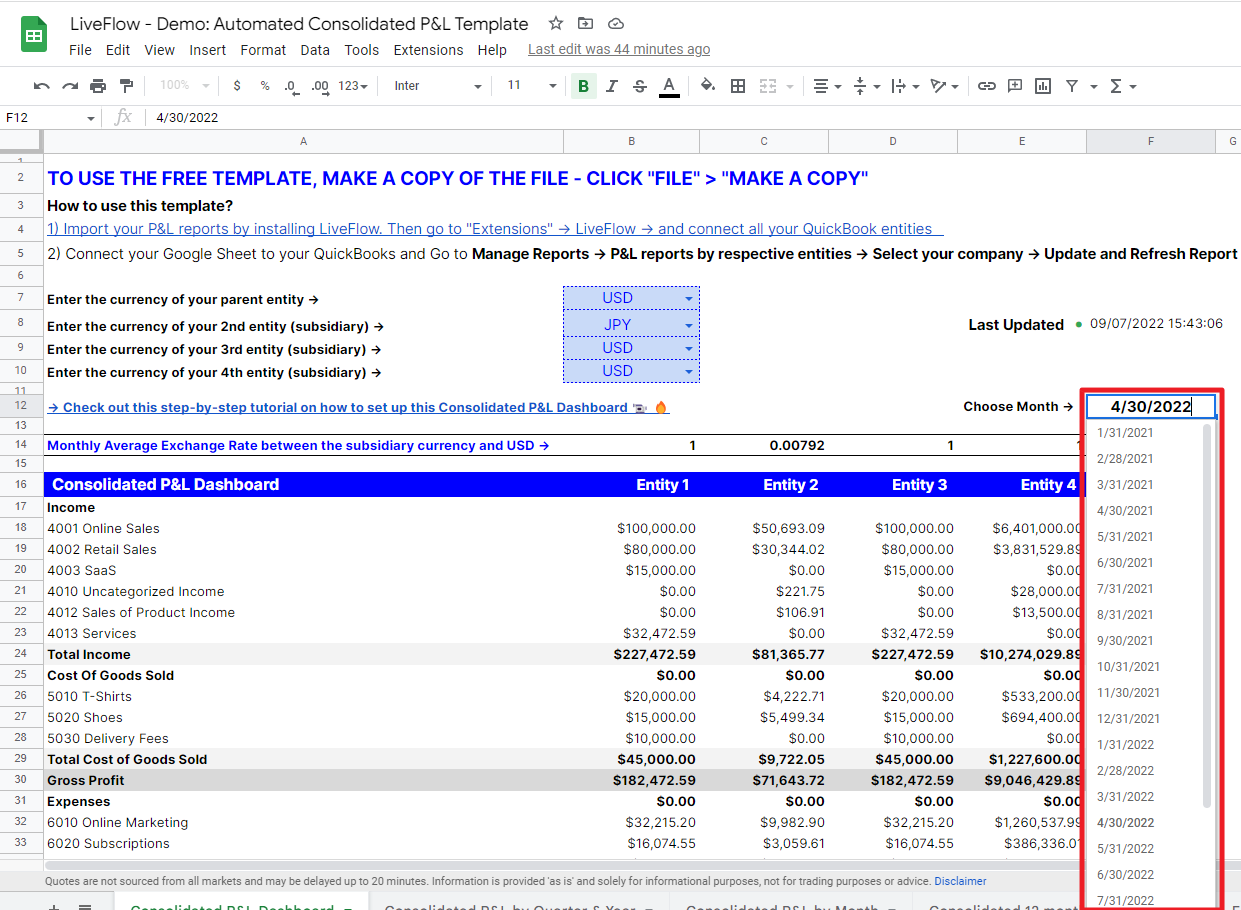Open the File menu
The height and width of the screenshot is (910, 1241).
pyautogui.click(x=80, y=50)
